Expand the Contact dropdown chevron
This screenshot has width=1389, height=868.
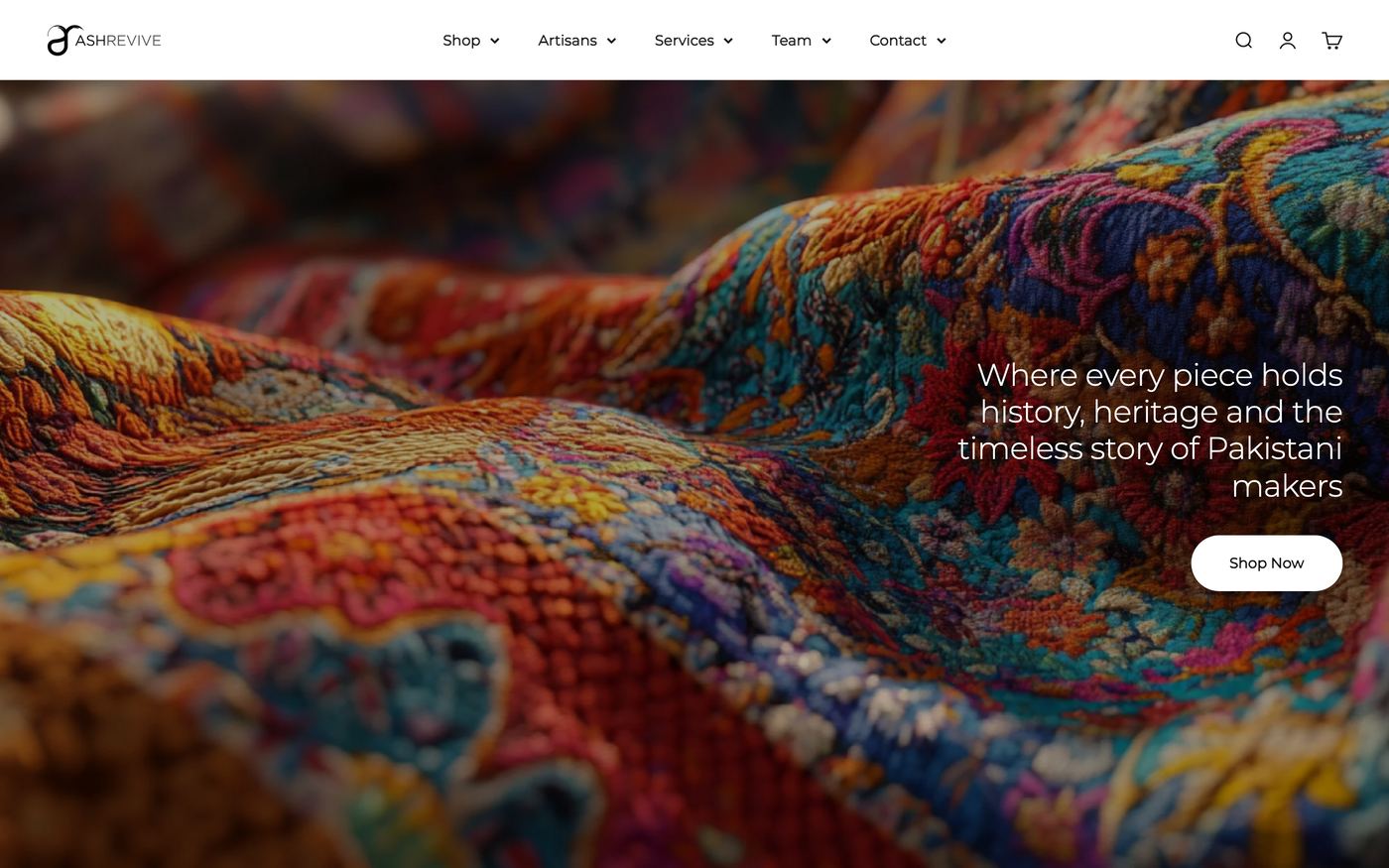pos(941,41)
